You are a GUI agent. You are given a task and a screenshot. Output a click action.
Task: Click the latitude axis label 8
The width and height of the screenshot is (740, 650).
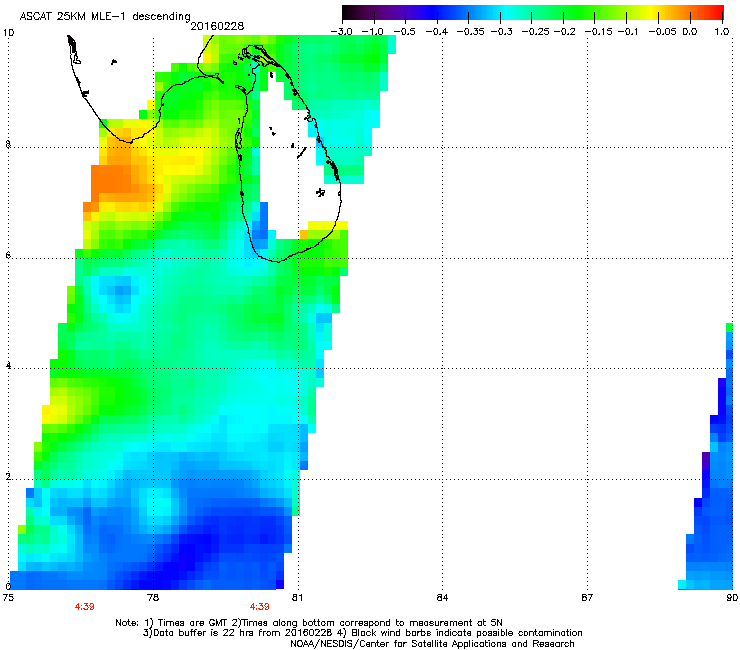pyautogui.click(x=8, y=144)
